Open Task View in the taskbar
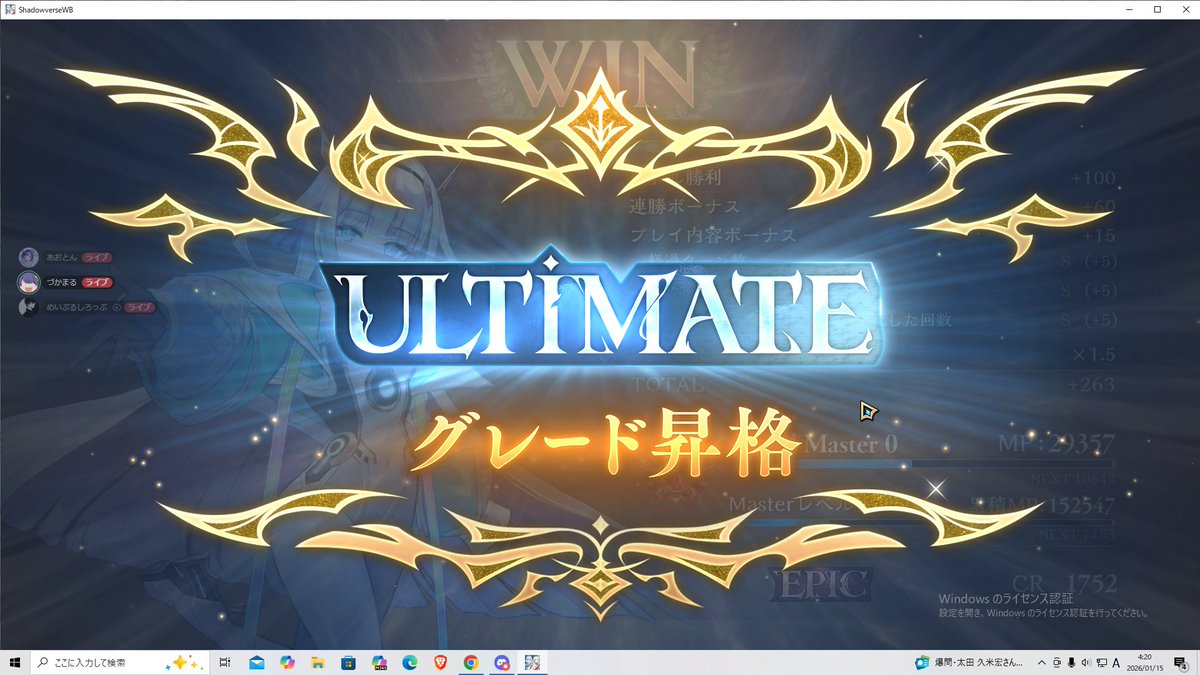The height and width of the screenshot is (675, 1200). click(225, 663)
